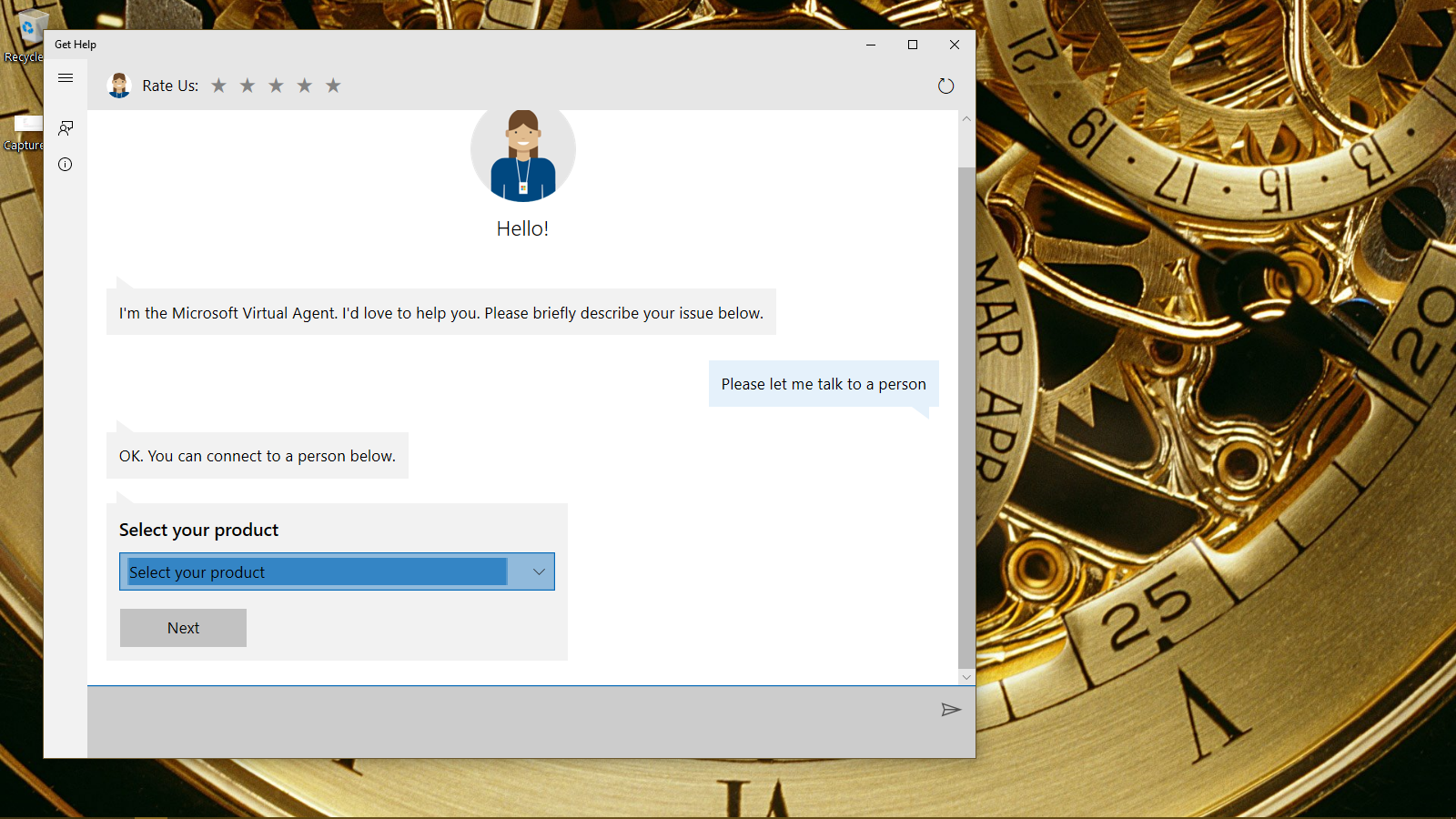Click the send message arrow icon
This screenshot has width=1456, height=819.
(951, 710)
